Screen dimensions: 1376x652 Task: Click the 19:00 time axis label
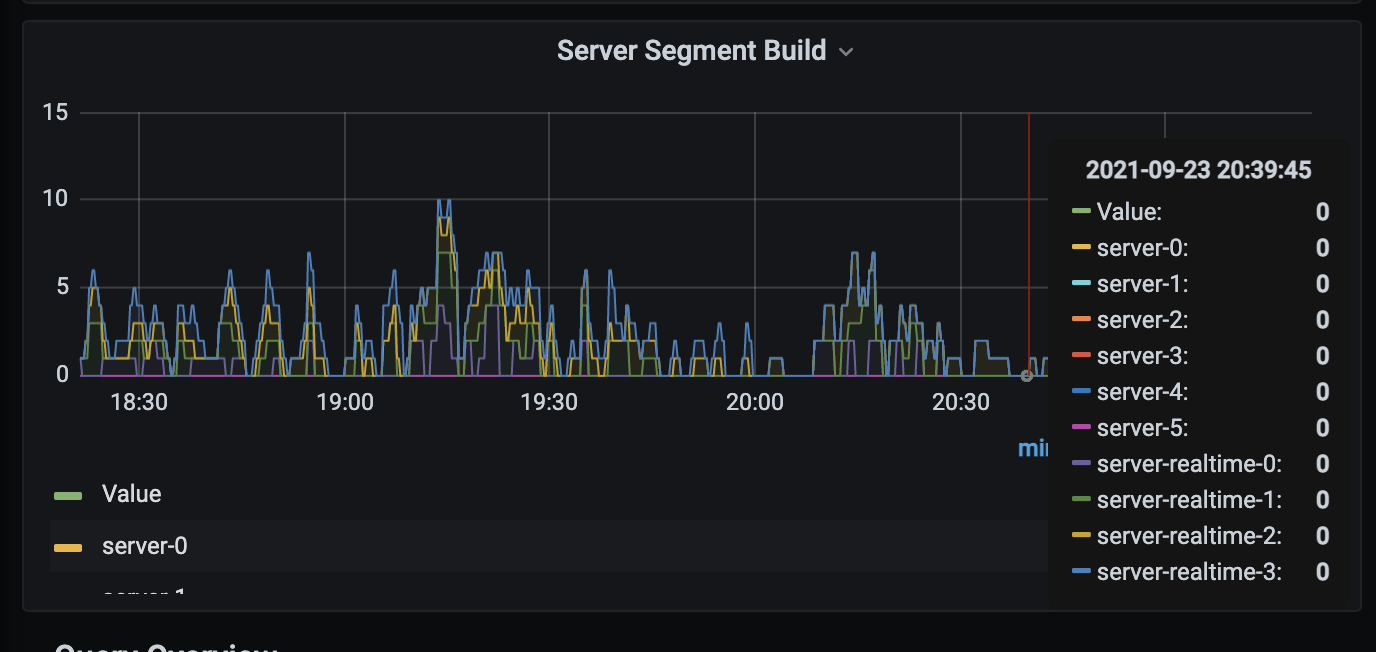pyautogui.click(x=345, y=402)
